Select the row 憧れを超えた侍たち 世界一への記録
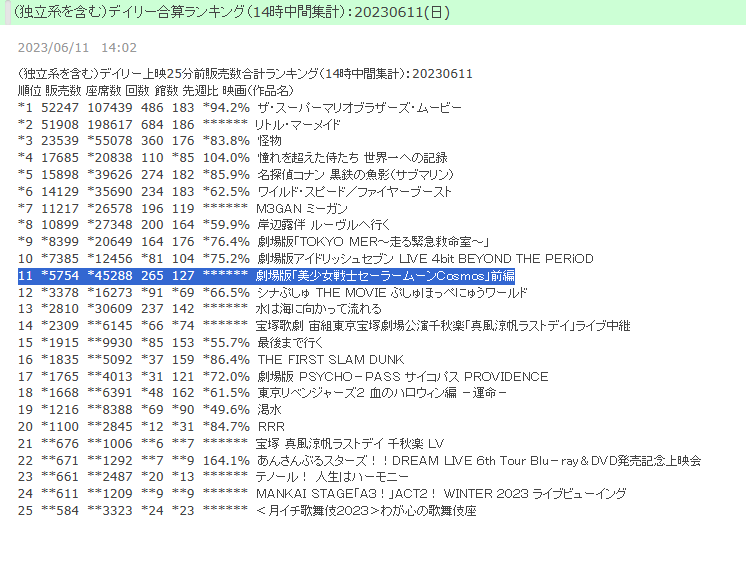The width and height of the screenshot is (746, 579). coord(233,157)
